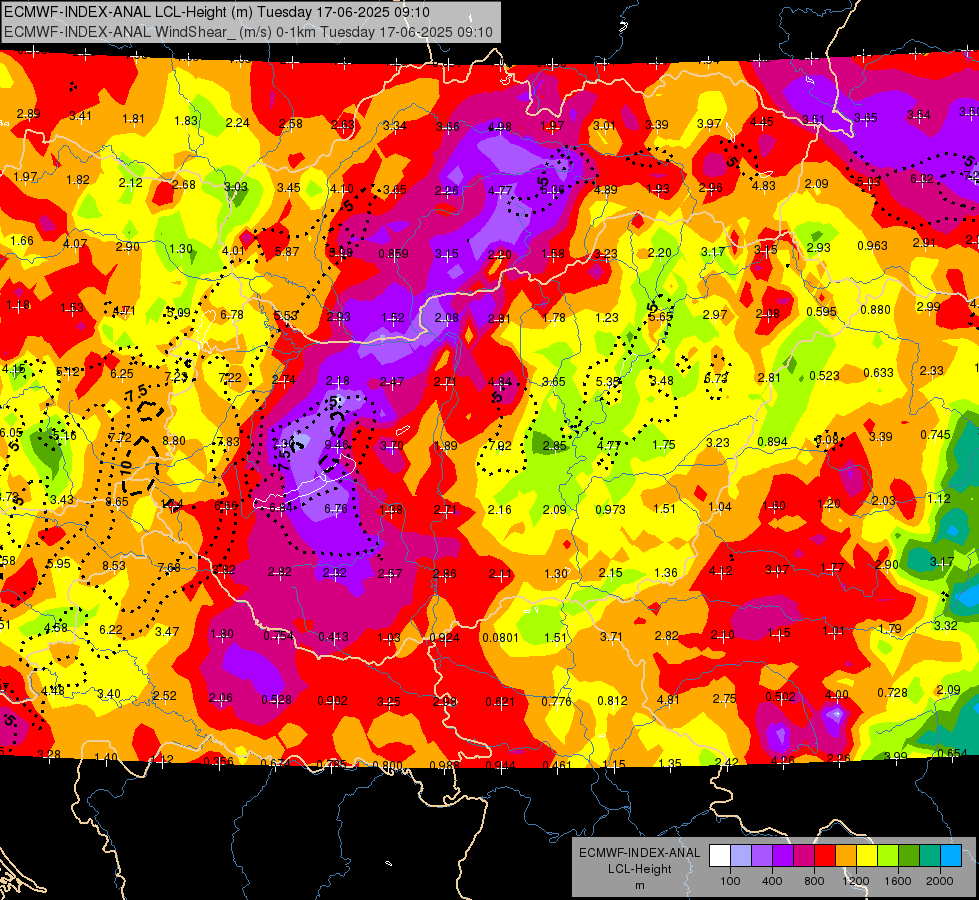Click the wind shear value '4.00'
979x900 pixels.
coord(837,695)
